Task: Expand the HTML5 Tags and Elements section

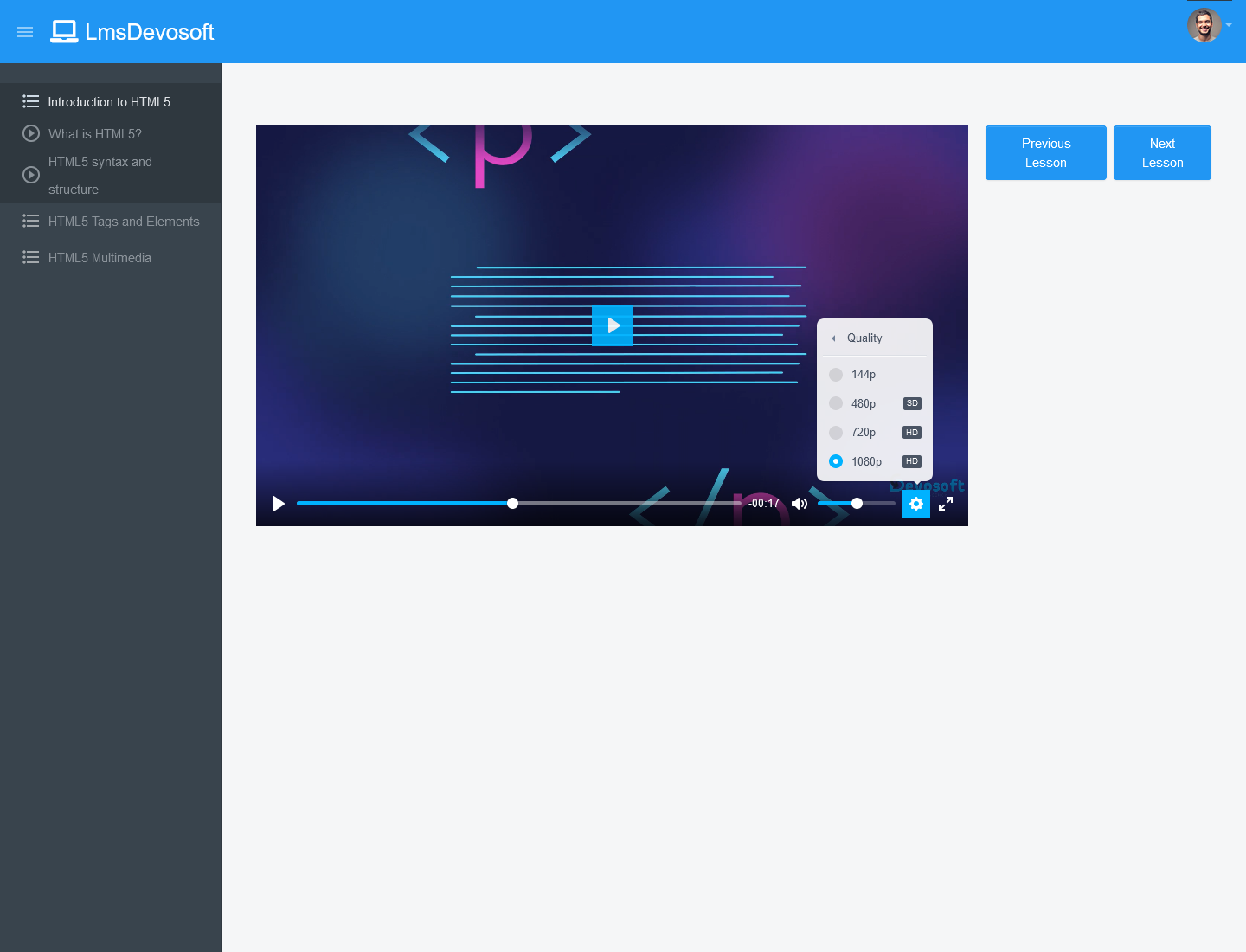Action: coord(123,222)
